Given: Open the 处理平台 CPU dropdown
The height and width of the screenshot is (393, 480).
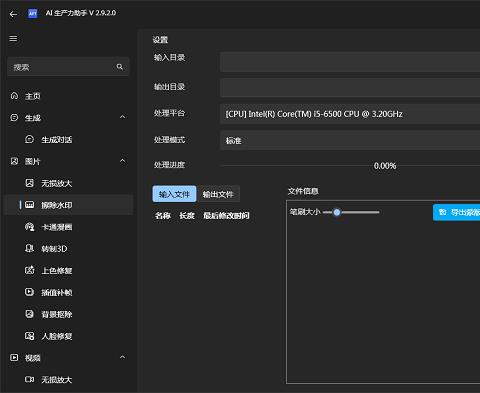Looking at the screenshot, I should tap(350, 114).
